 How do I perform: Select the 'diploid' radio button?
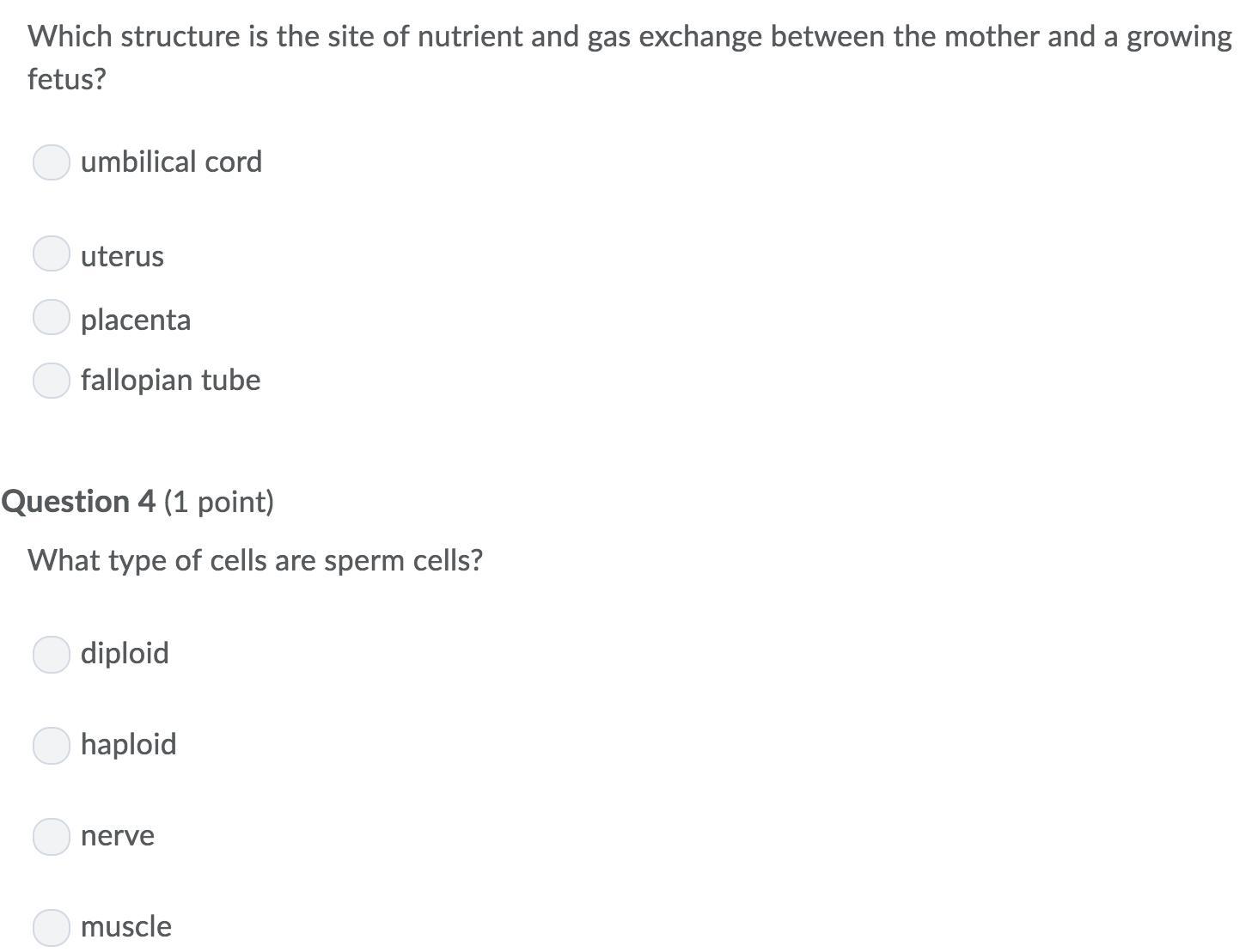52,655
